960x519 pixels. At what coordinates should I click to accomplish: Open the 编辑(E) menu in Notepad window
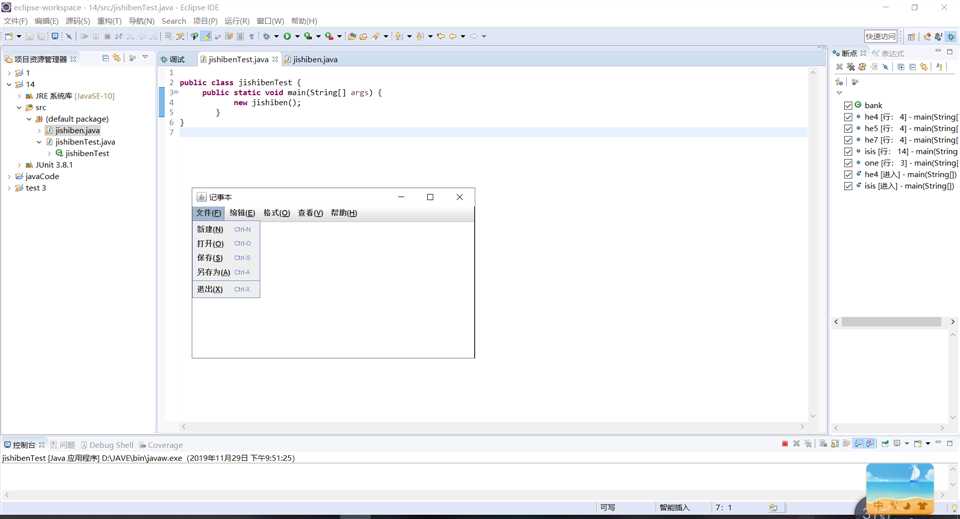[x=242, y=213]
